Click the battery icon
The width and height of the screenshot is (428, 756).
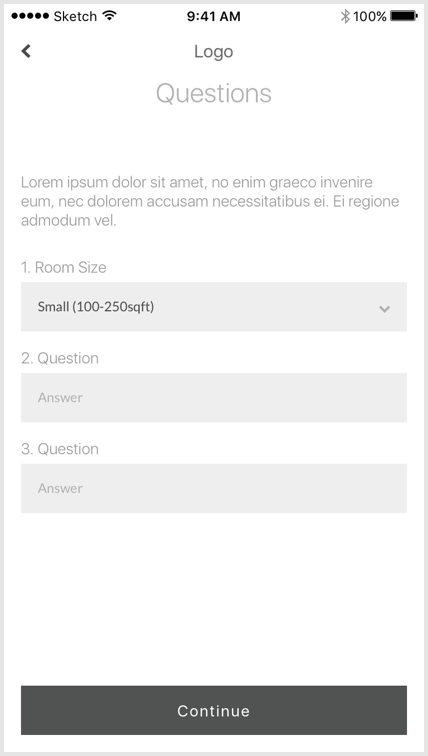[404, 16]
